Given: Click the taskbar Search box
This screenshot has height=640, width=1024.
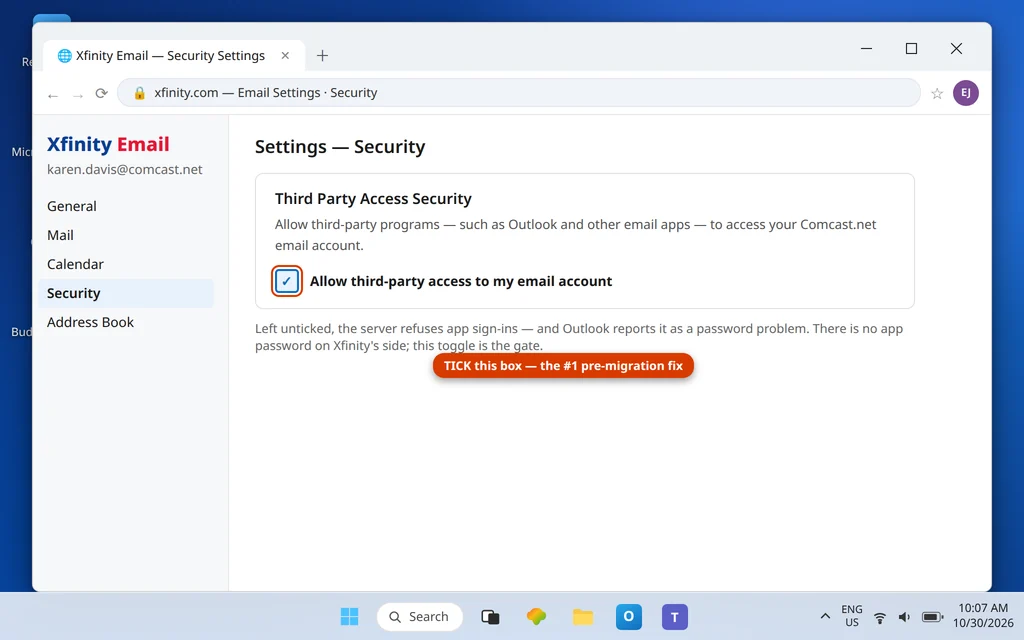Looking at the screenshot, I should [420, 616].
